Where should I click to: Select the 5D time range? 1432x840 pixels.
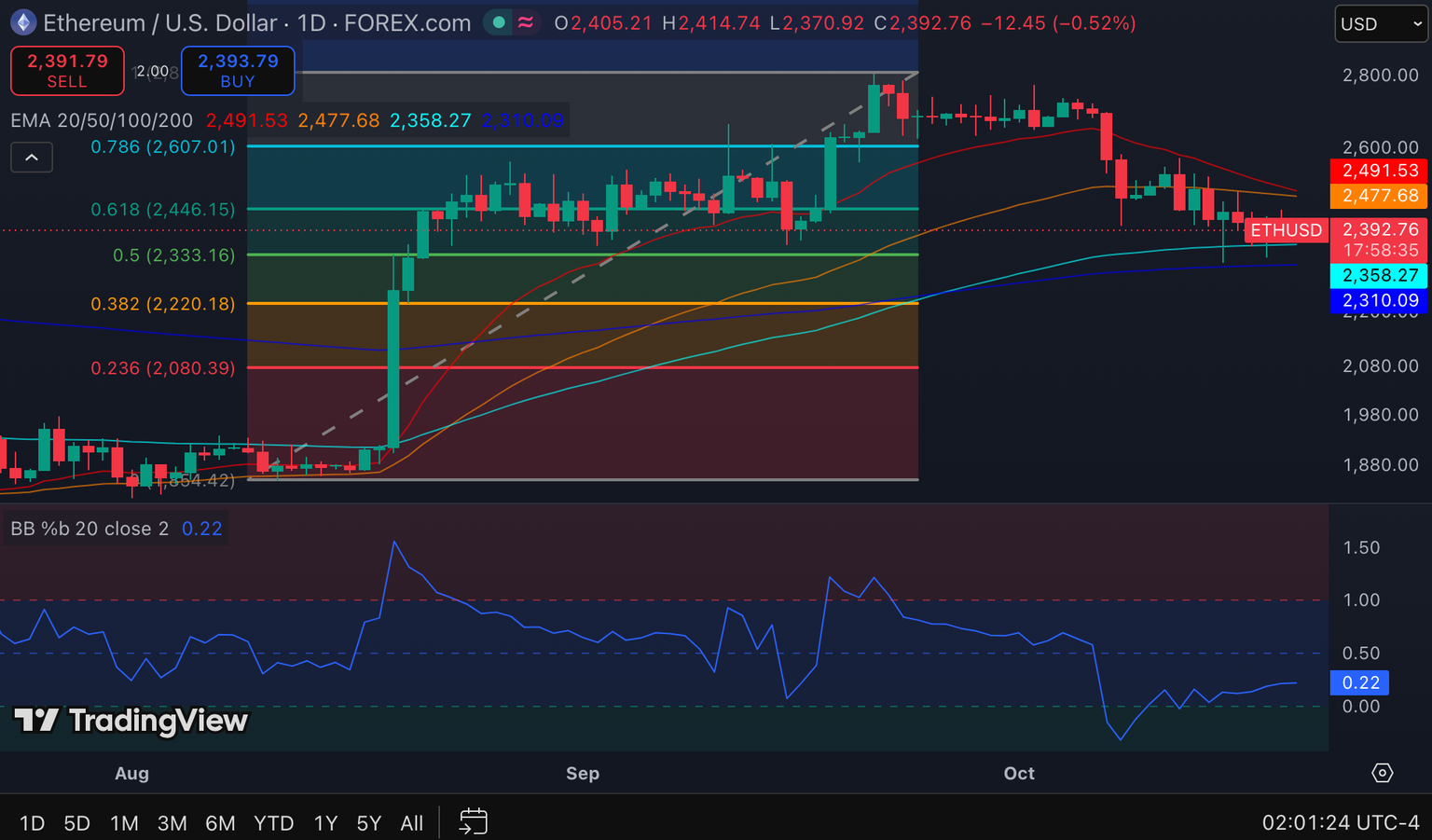[x=77, y=823]
